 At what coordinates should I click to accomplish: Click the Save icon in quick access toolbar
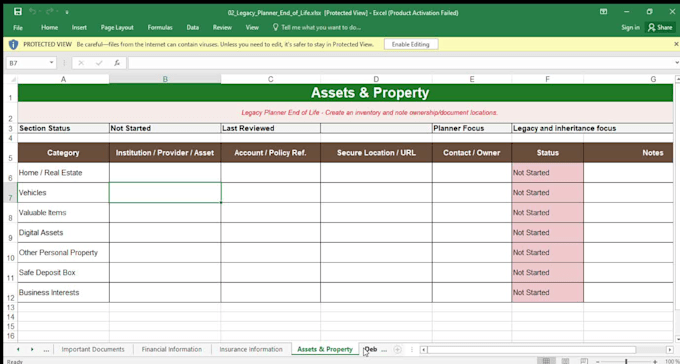click(x=18, y=12)
